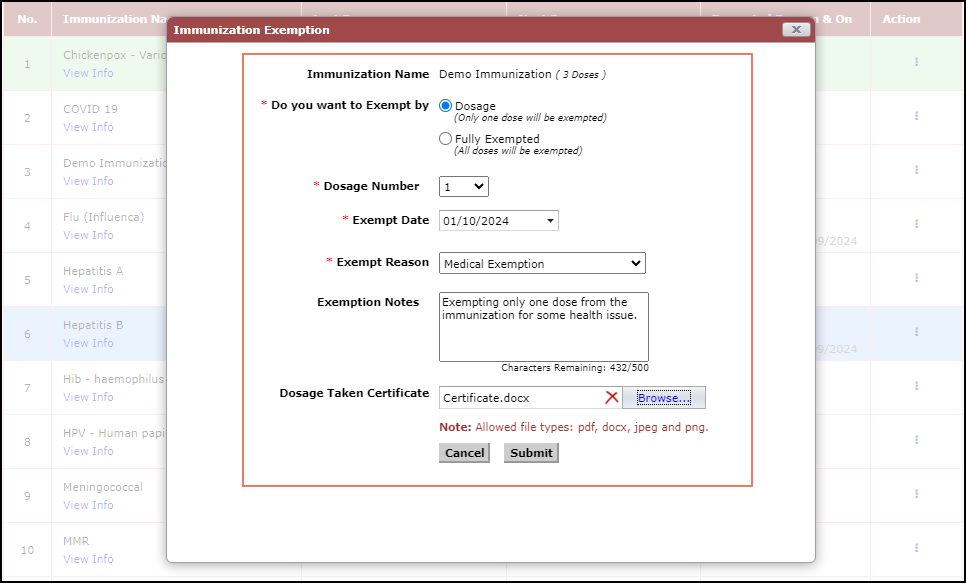This screenshot has height=584, width=966.
Task: Open action menu for MMR row
Action: (x=916, y=548)
